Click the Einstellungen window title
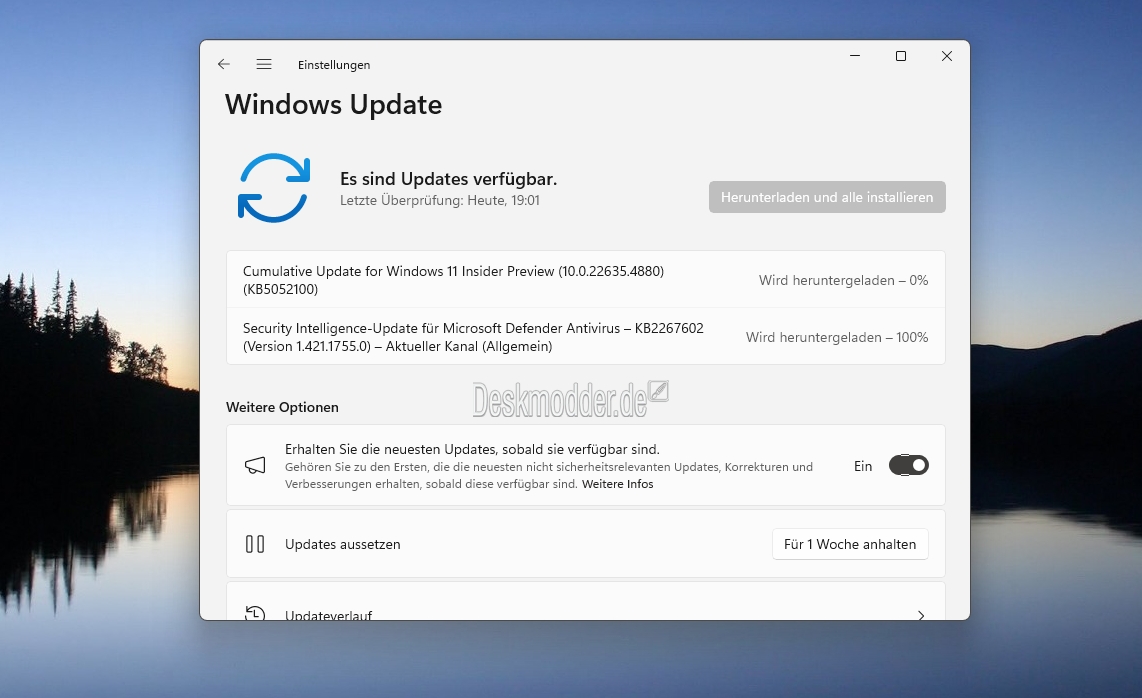Image resolution: width=1142 pixels, height=698 pixels. pos(334,65)
